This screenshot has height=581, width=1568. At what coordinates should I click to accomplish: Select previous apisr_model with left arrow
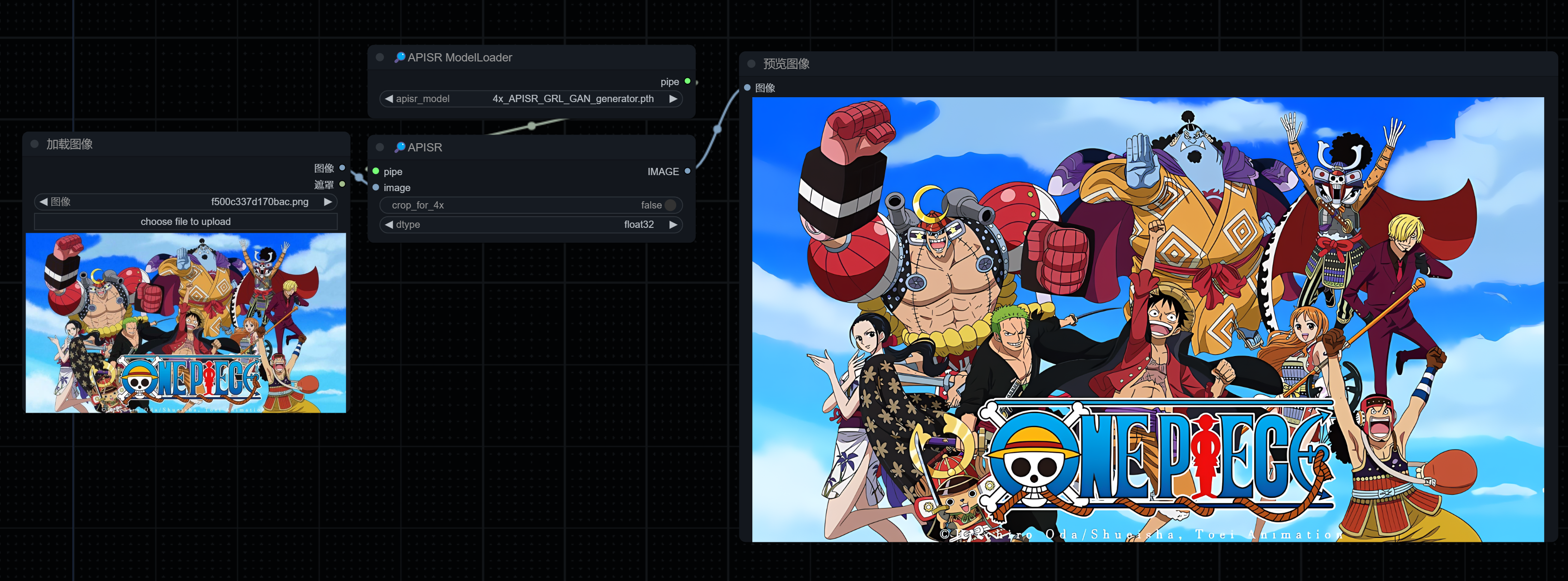(x=388, y=99)
